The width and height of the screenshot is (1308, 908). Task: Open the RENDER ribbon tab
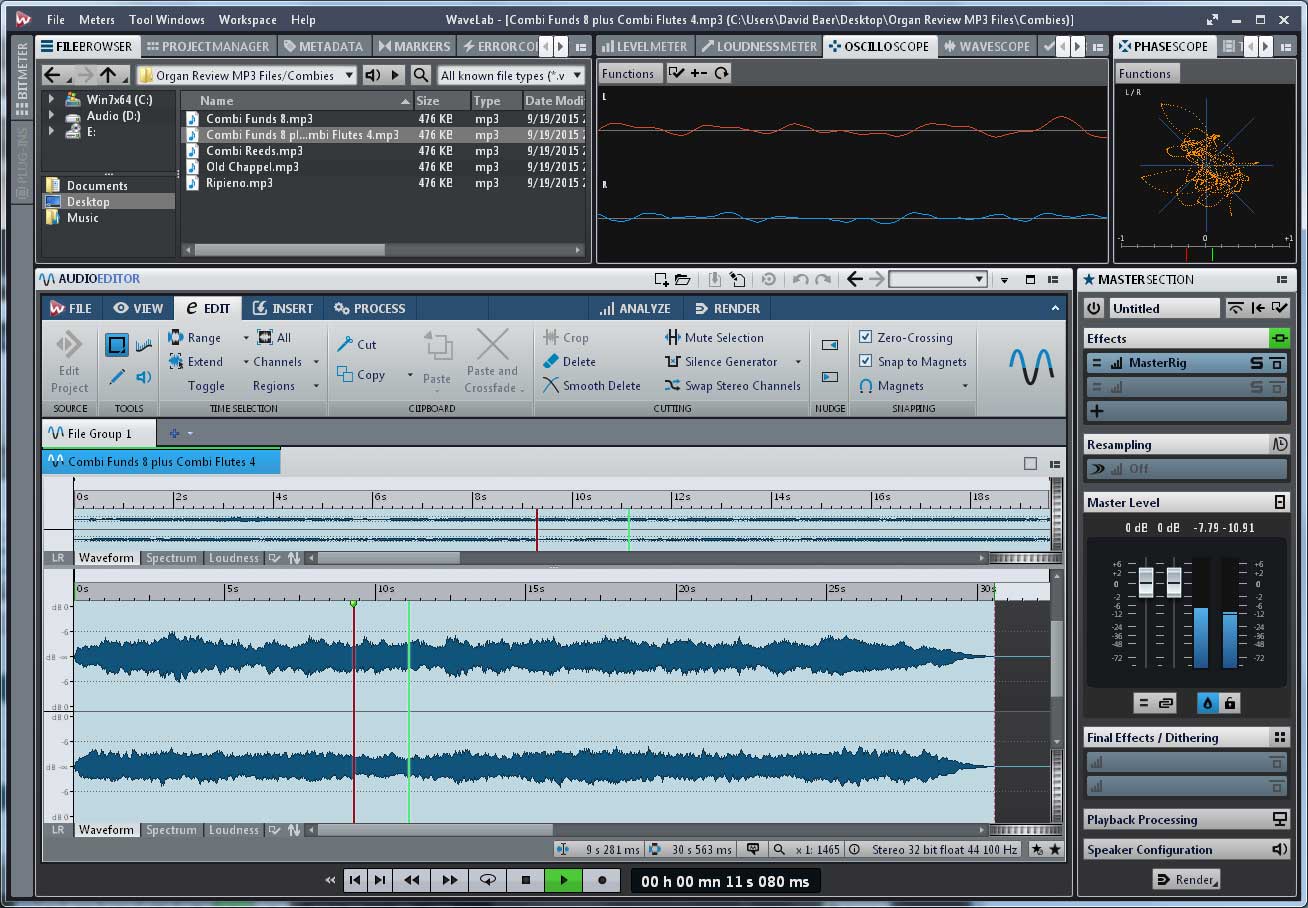(728, 308)
